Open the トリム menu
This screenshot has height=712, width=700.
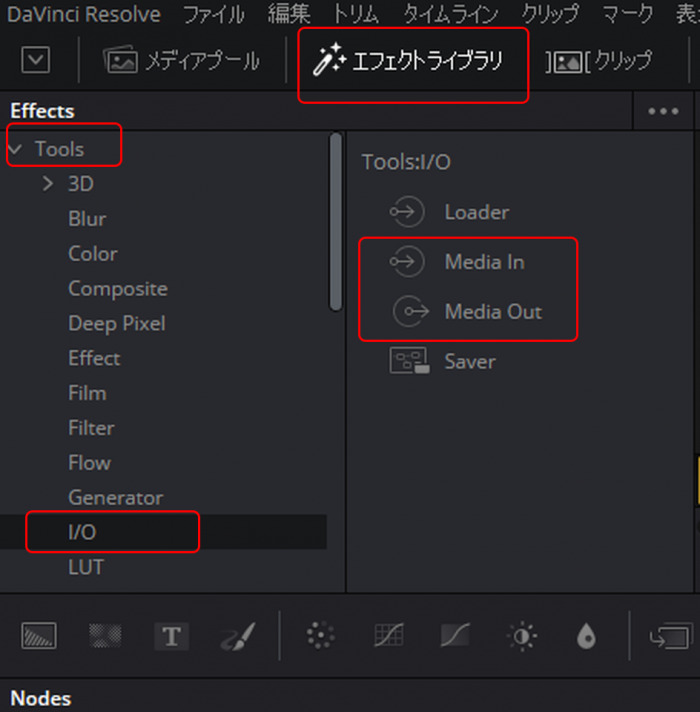[356, 14]
